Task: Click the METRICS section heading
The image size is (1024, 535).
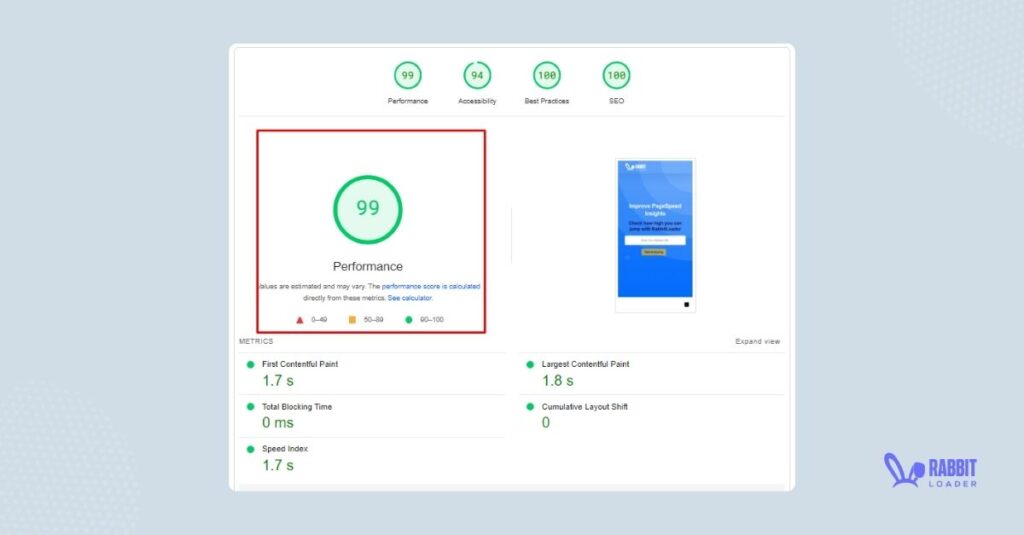Action: coord(256,341)
